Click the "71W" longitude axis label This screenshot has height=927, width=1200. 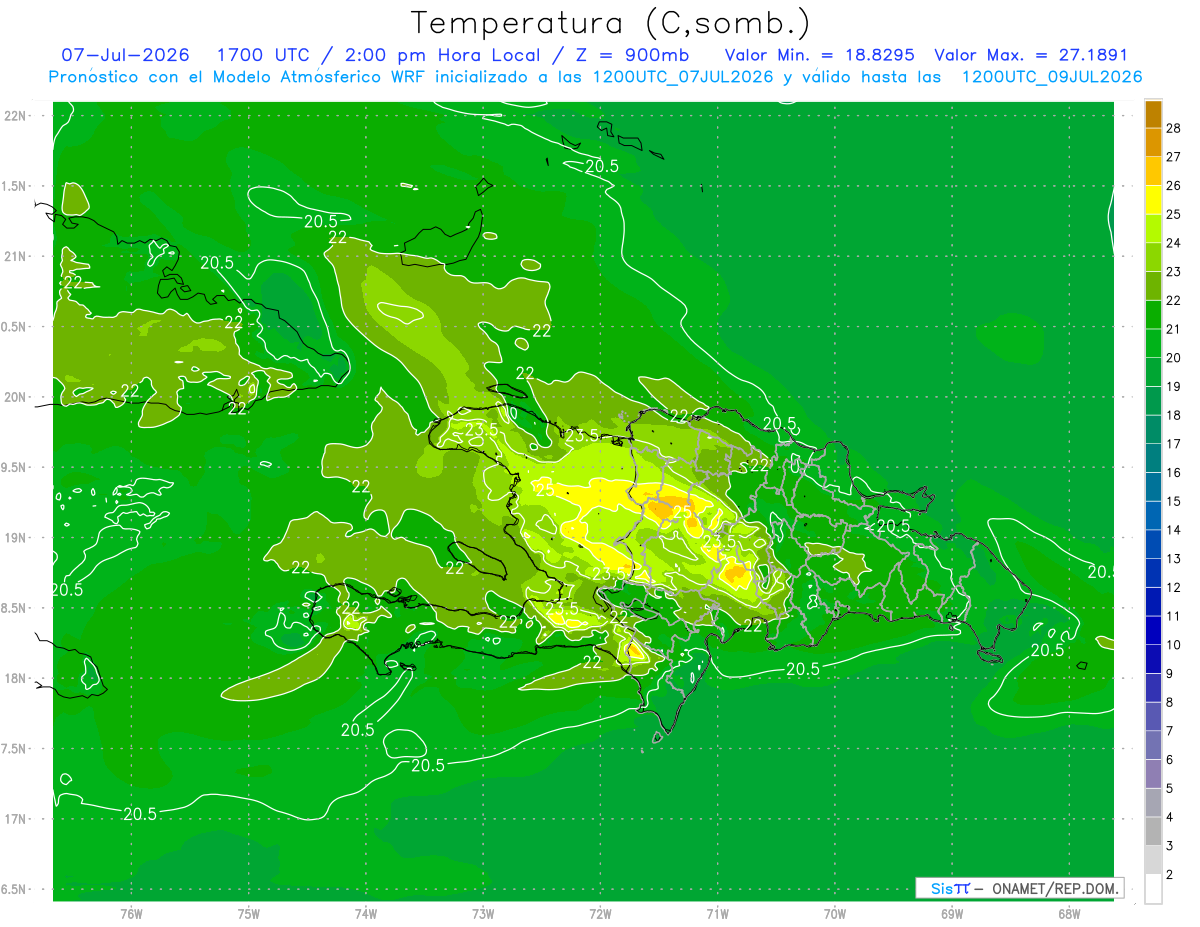click(717, 913)
